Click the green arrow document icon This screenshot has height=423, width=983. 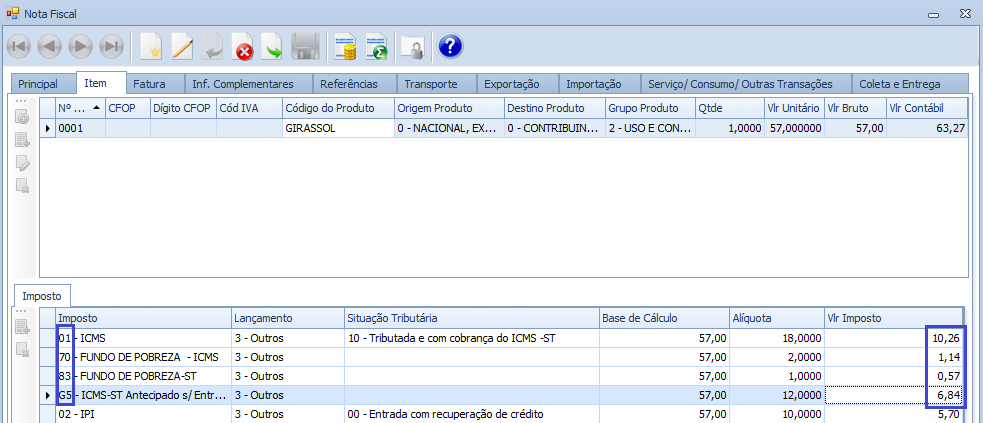273,47
